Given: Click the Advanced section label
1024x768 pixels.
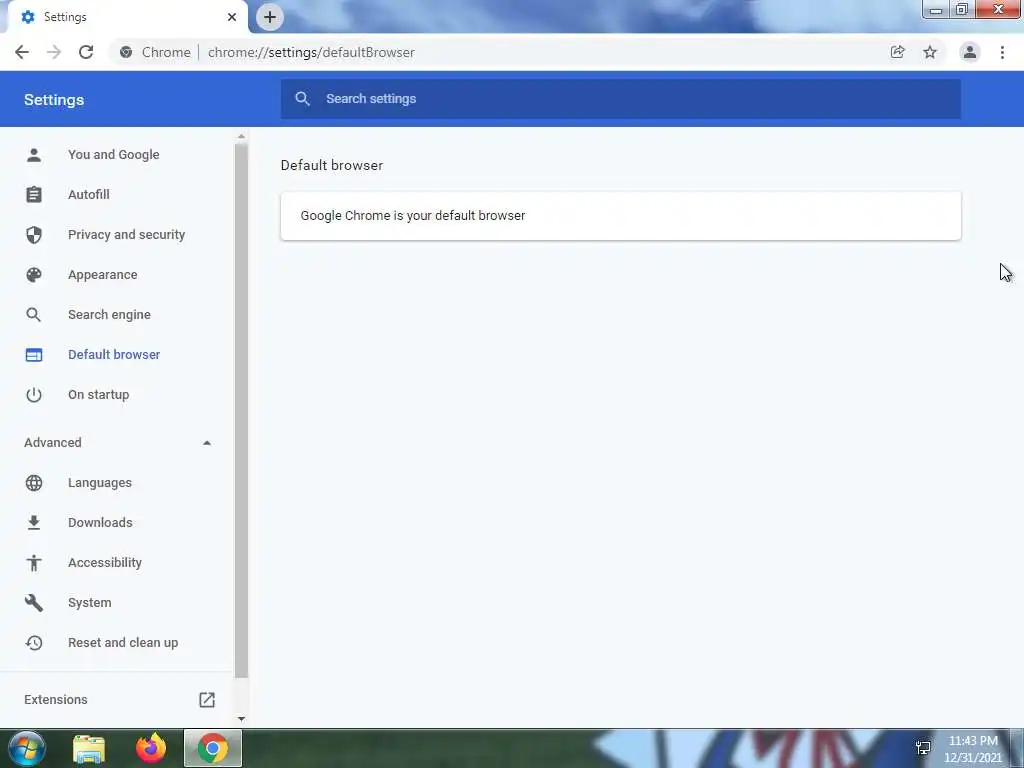Looking at the screenshot, I should [x=53, y=443].
